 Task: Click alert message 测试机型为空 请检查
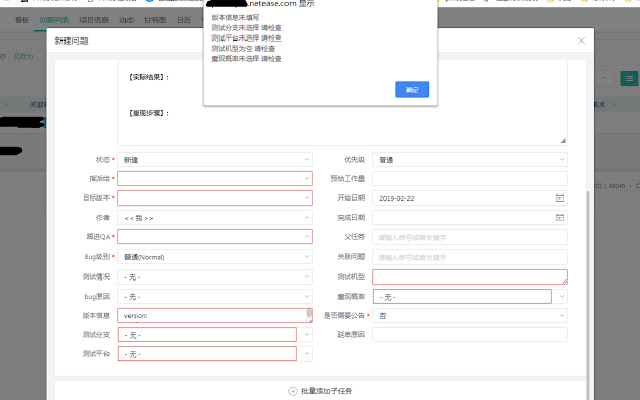coord(243,49)
